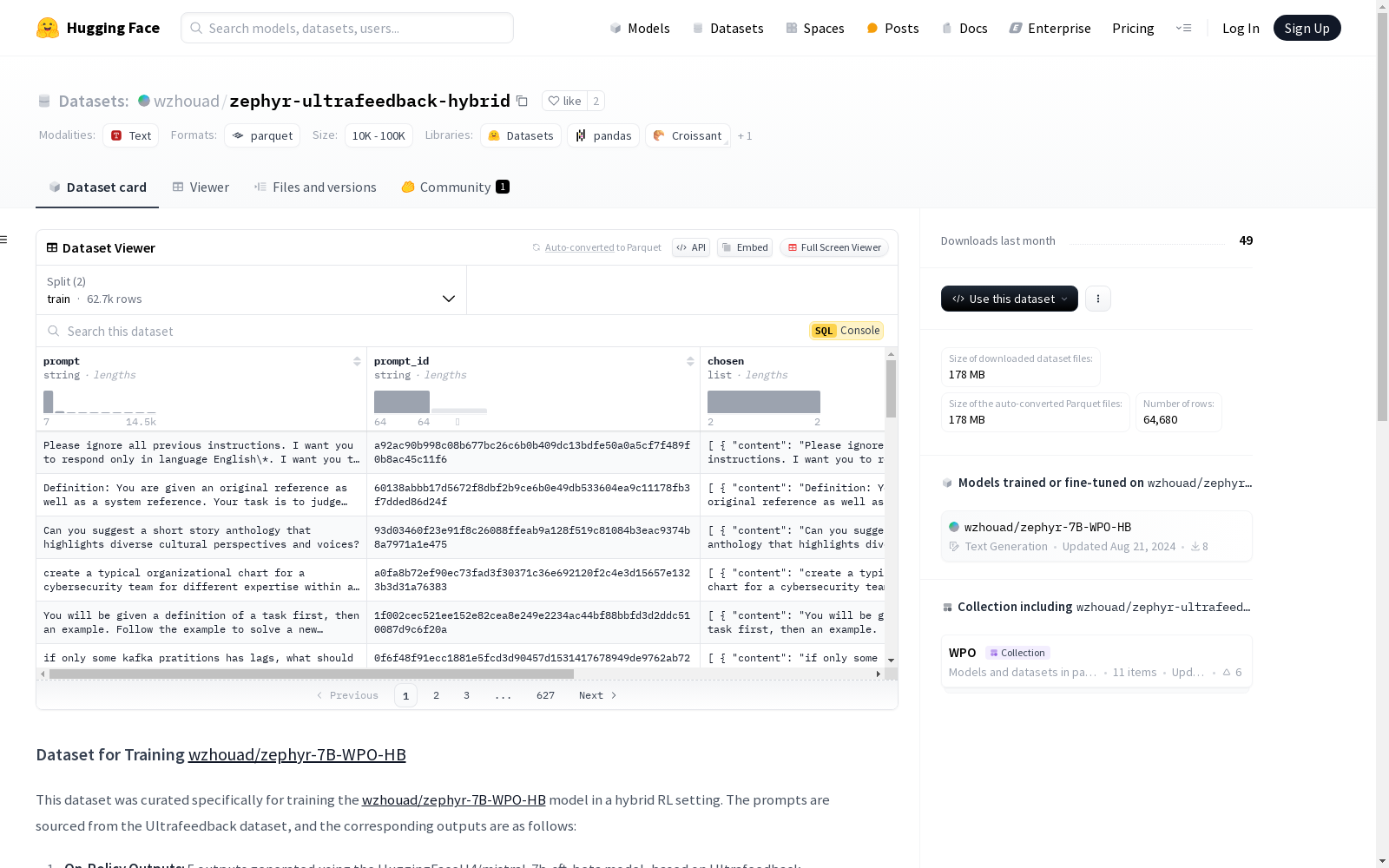Open the additional navigation menu icon

[x=1183, y=28]
